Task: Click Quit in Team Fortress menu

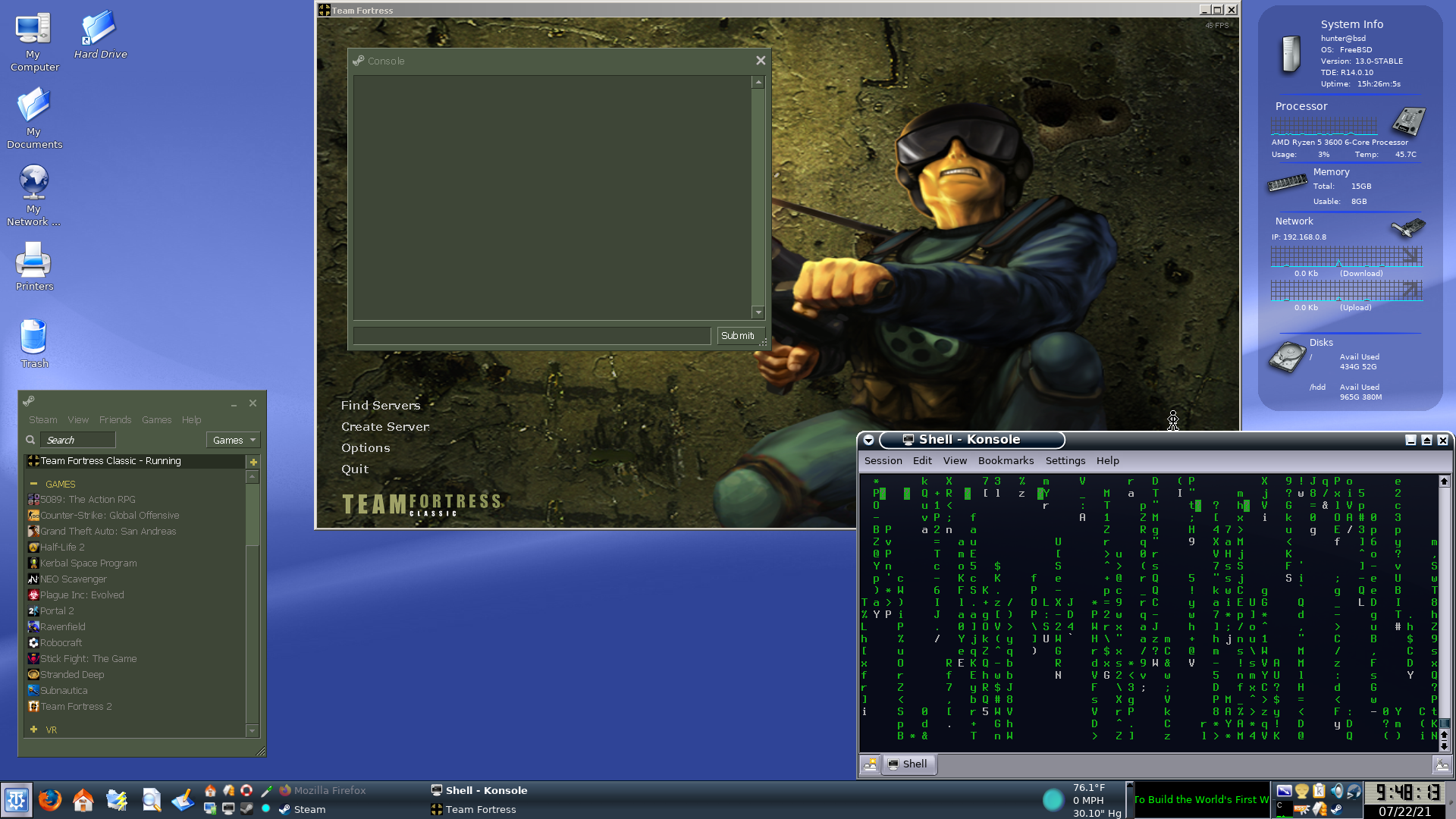Action: [355, 469]
